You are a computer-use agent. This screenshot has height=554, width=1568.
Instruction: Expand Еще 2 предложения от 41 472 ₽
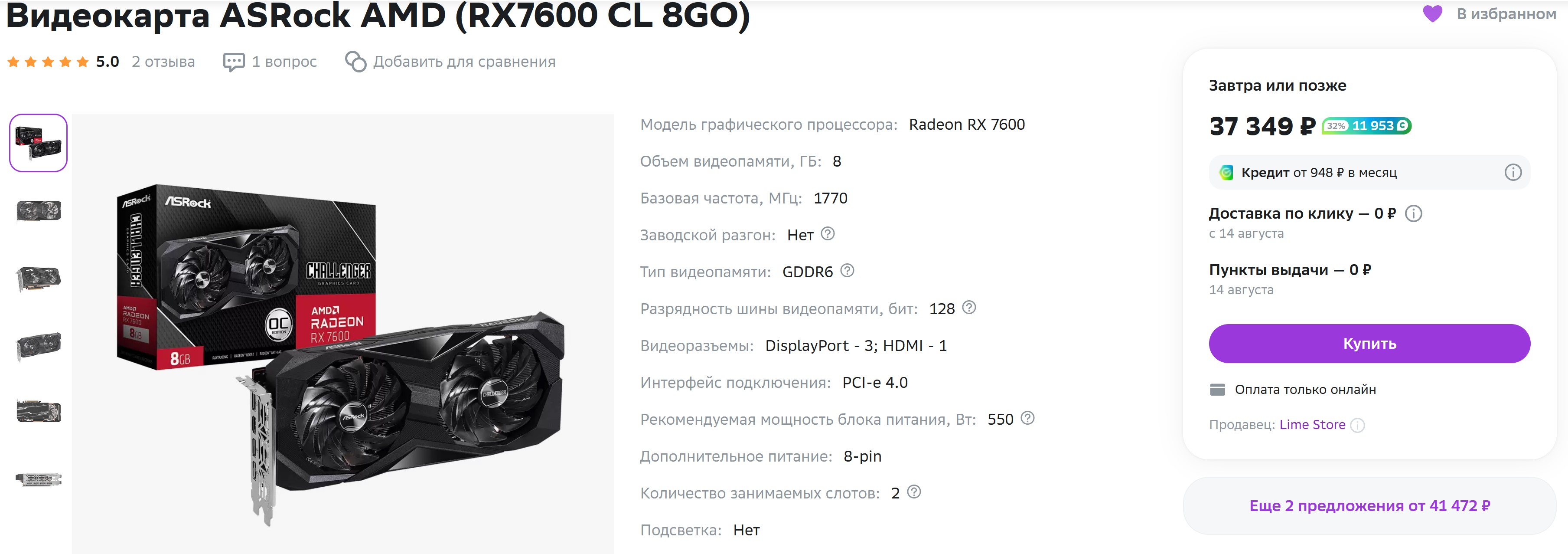[x=1369, y=506]
